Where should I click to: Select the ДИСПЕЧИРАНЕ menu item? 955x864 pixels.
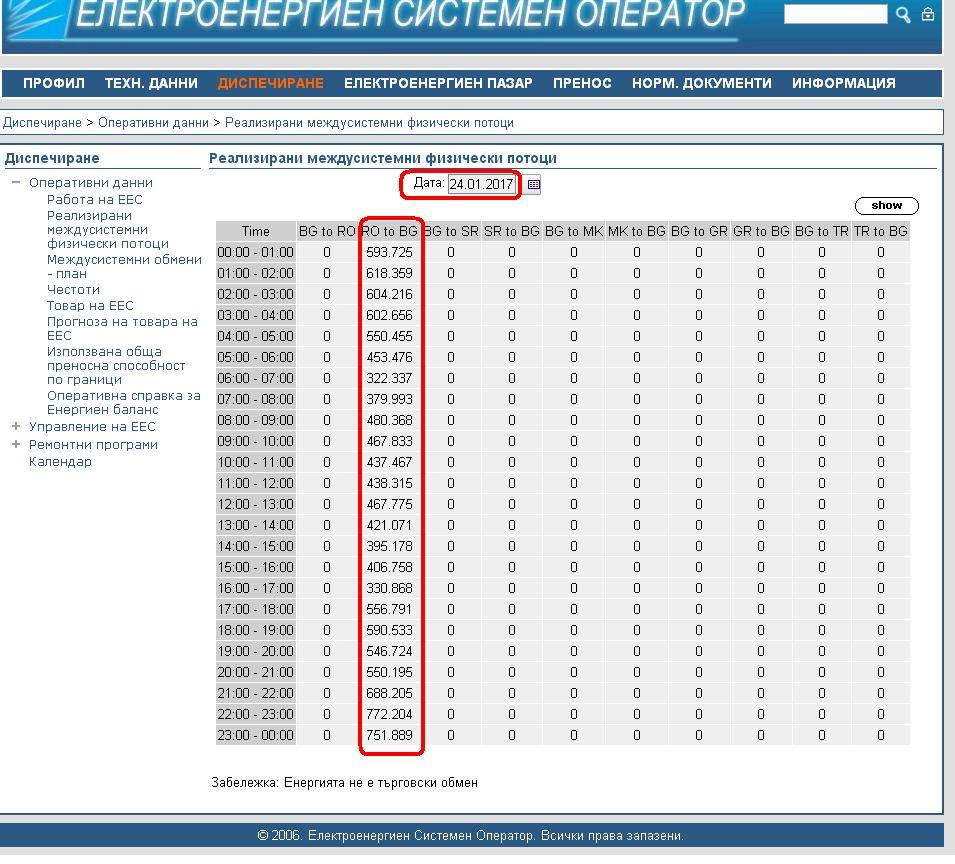click(x=270, y=83)
